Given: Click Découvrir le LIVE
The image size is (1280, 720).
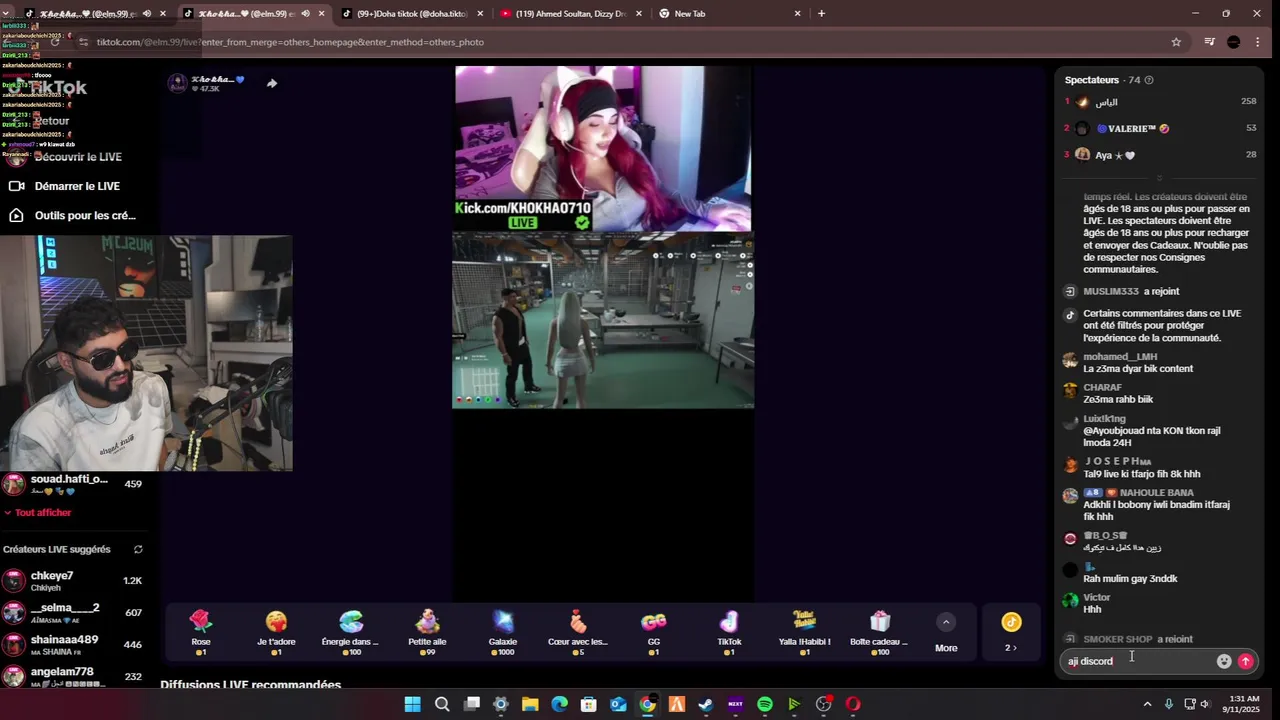Looking at the screenshot, I should 77,157.
